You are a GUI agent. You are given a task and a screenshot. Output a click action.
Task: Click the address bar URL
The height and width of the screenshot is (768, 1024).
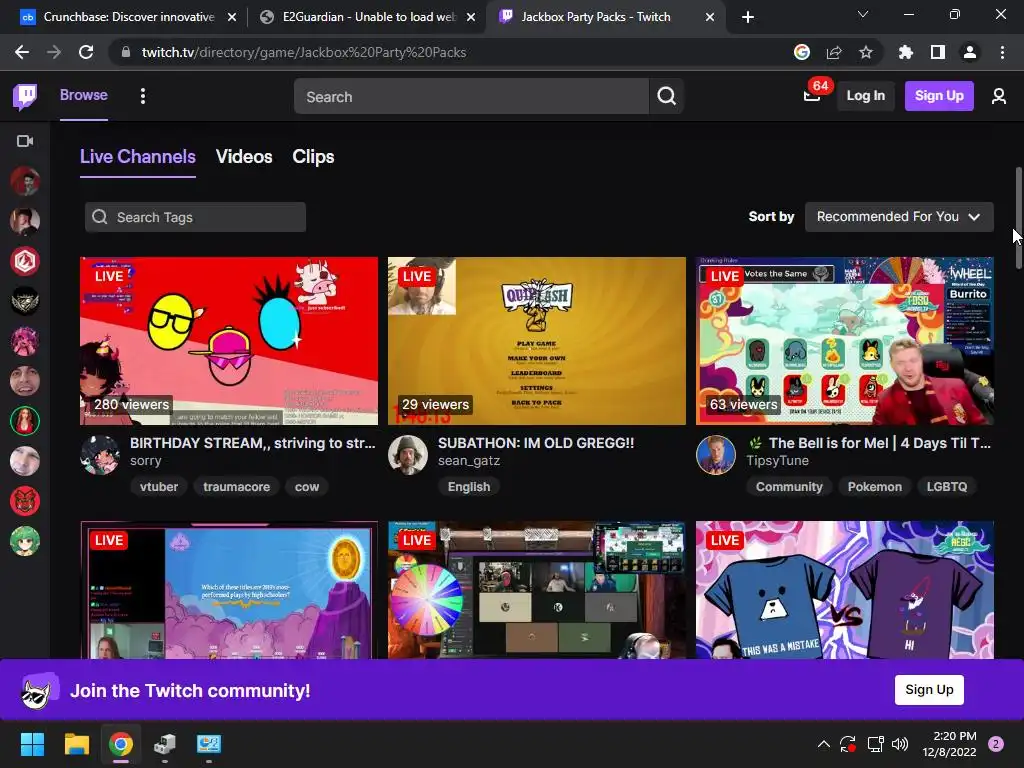point(304,52)
